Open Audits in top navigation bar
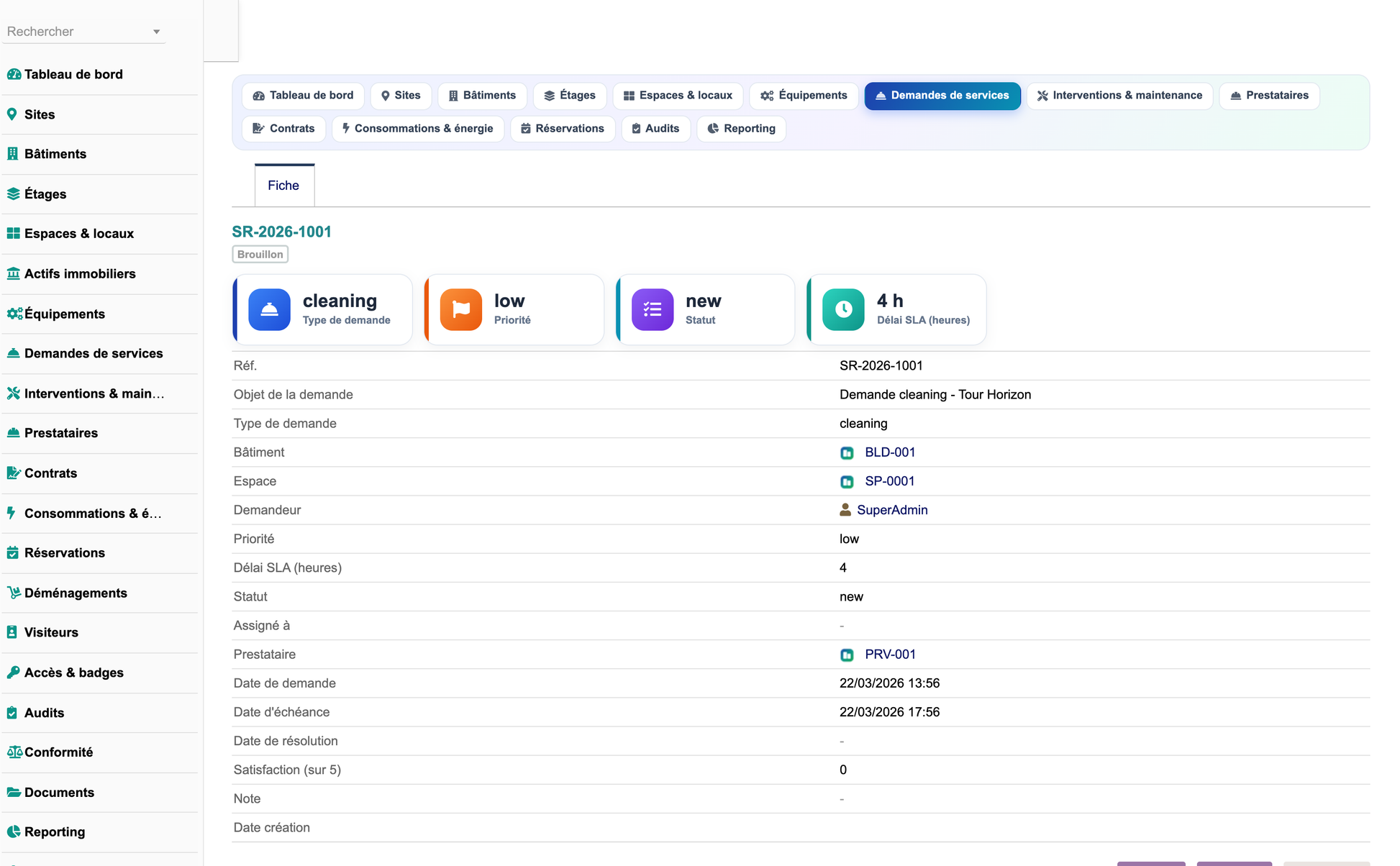 point(655,129)
